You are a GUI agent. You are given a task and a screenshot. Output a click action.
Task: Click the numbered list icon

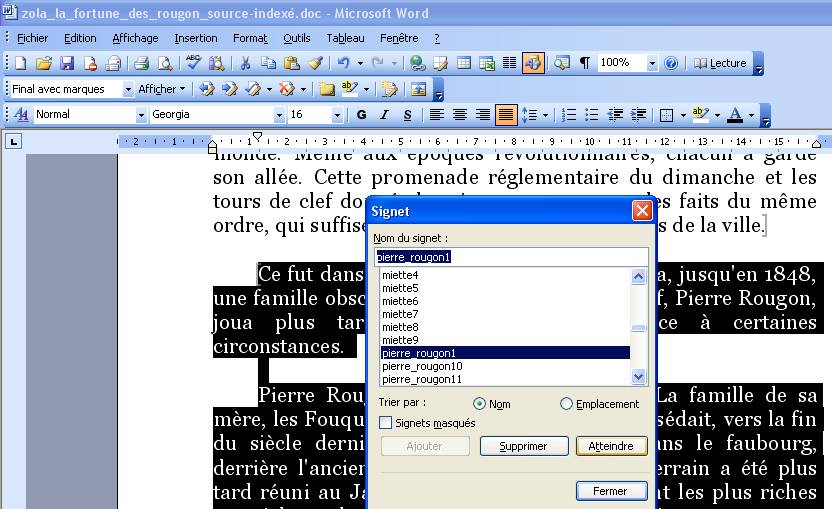[569, 115]
